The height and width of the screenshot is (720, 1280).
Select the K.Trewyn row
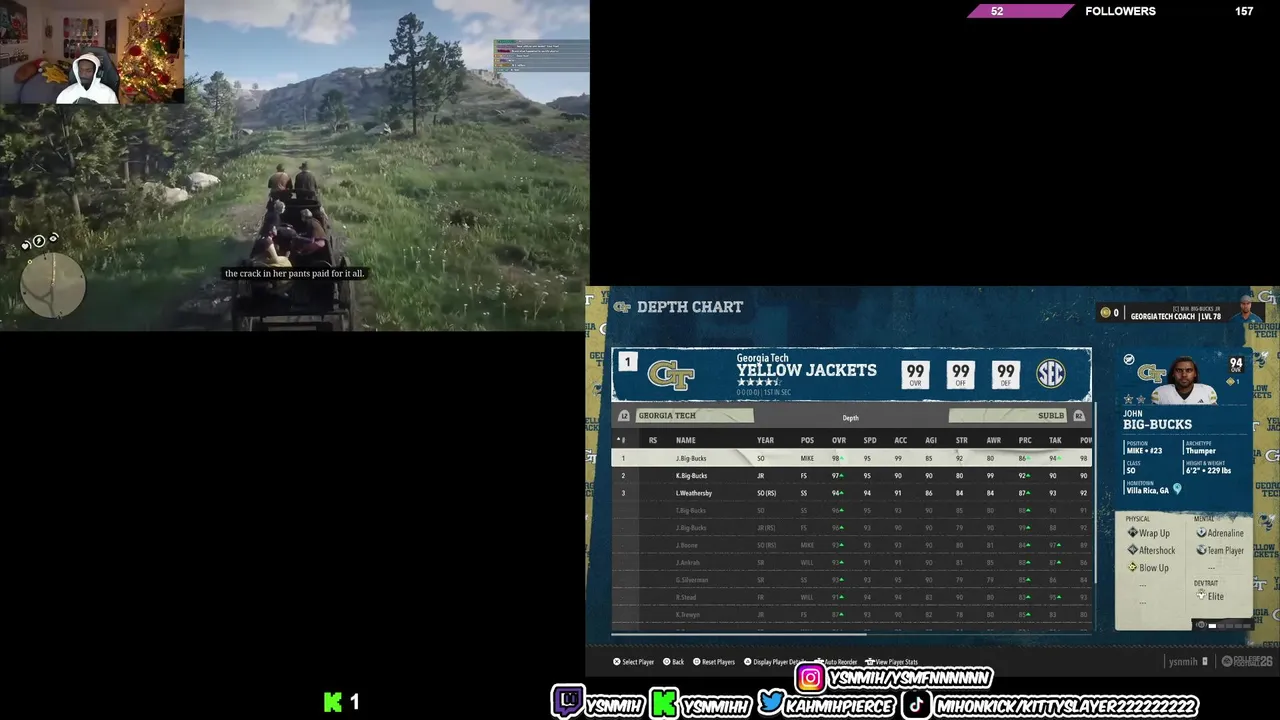click(851, 614)
